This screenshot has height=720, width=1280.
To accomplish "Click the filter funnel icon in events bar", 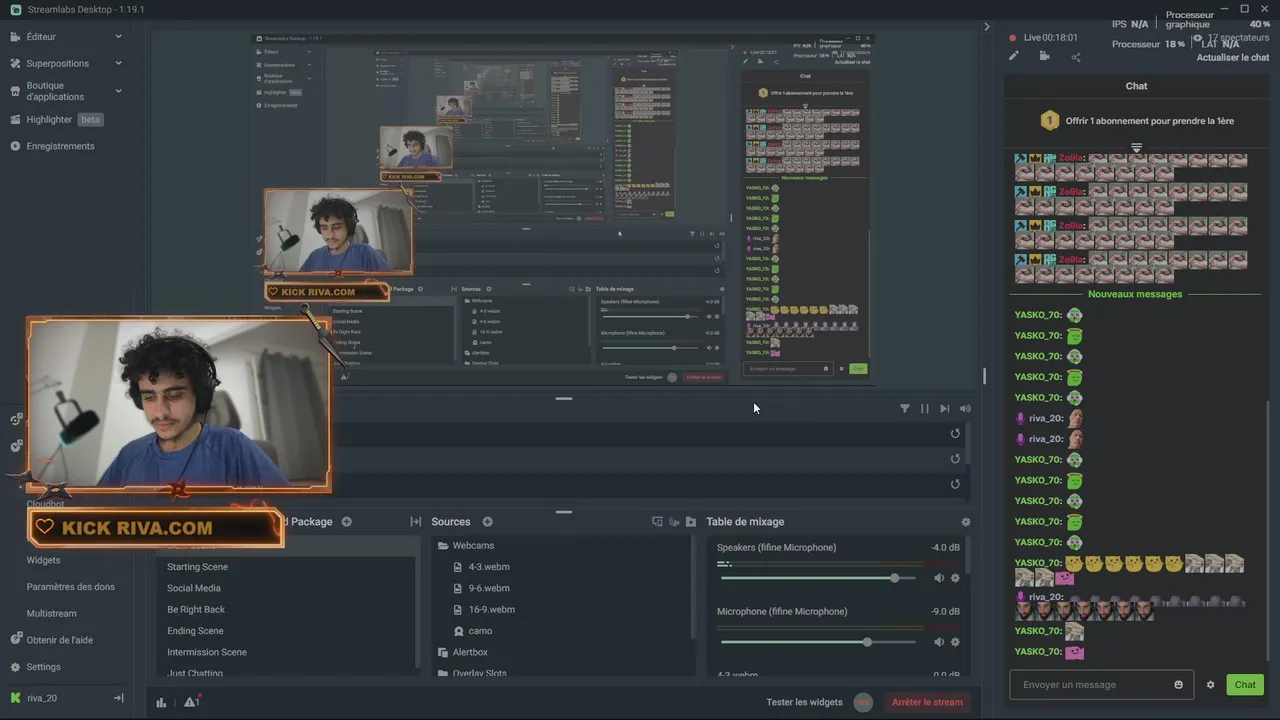I will [x=905, y=408].
